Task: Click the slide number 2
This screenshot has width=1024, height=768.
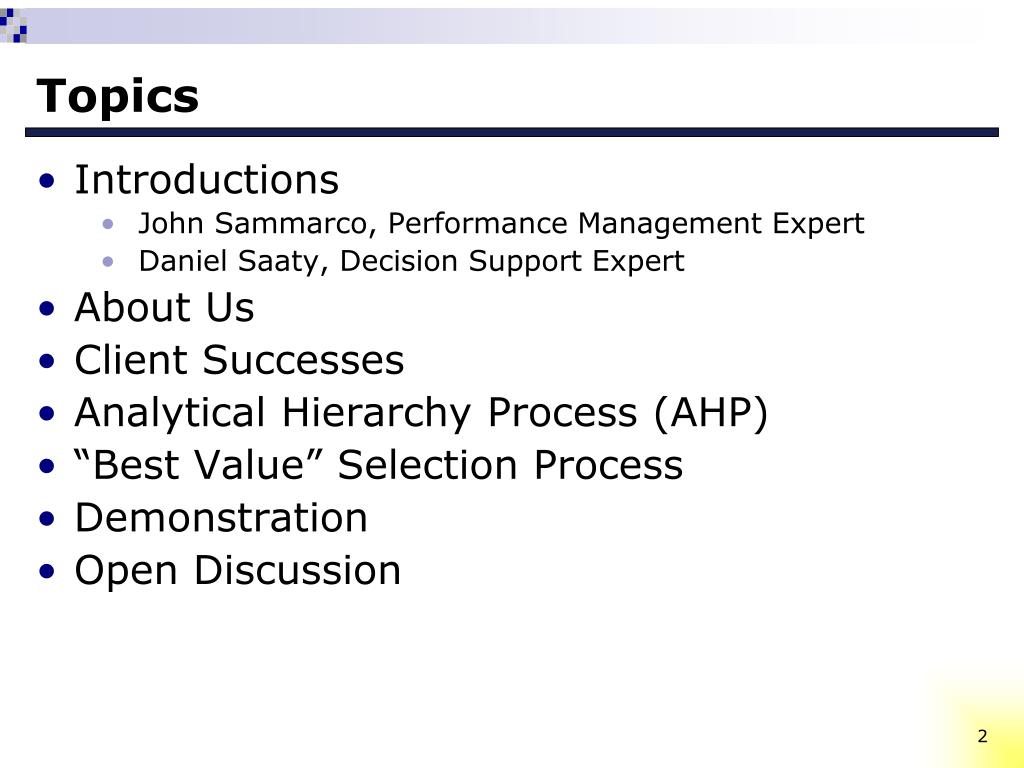Action: 983,737
